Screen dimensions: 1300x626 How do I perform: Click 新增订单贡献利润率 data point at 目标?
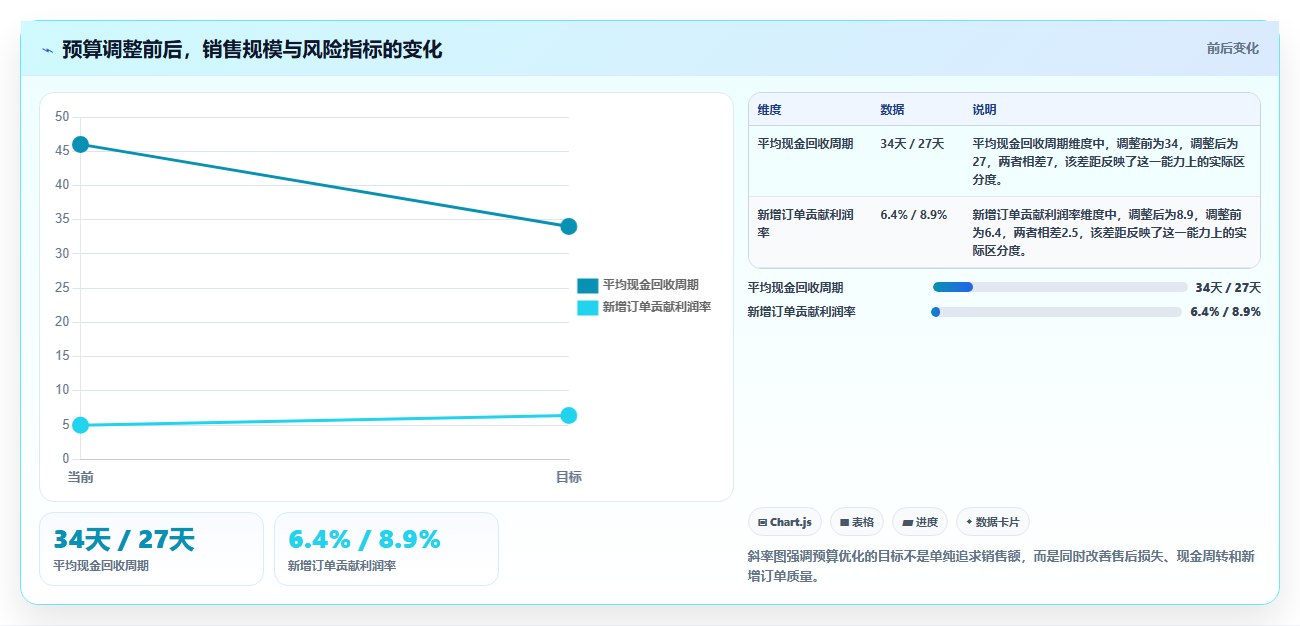tap(568, 415)
